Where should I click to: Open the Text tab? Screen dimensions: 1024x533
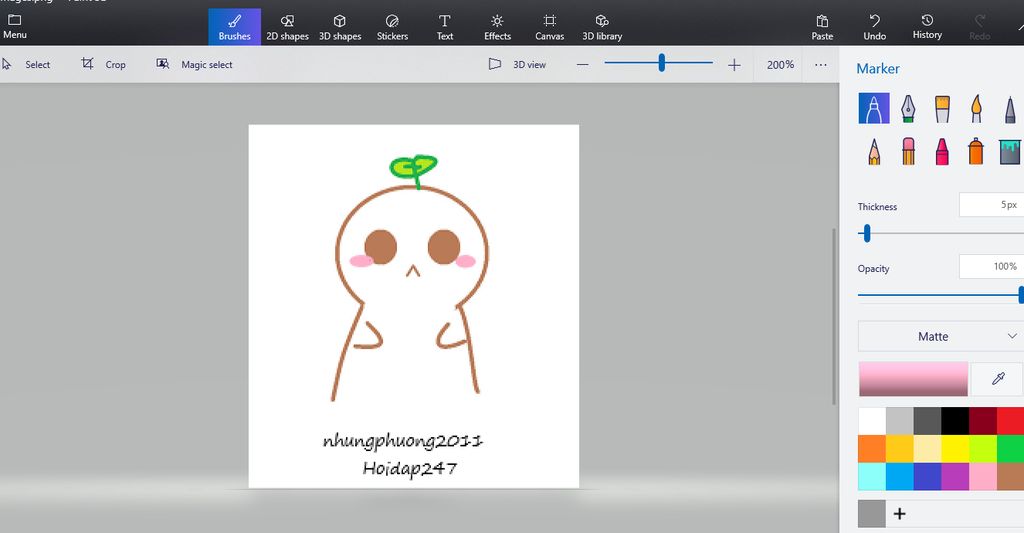point(445,27)
